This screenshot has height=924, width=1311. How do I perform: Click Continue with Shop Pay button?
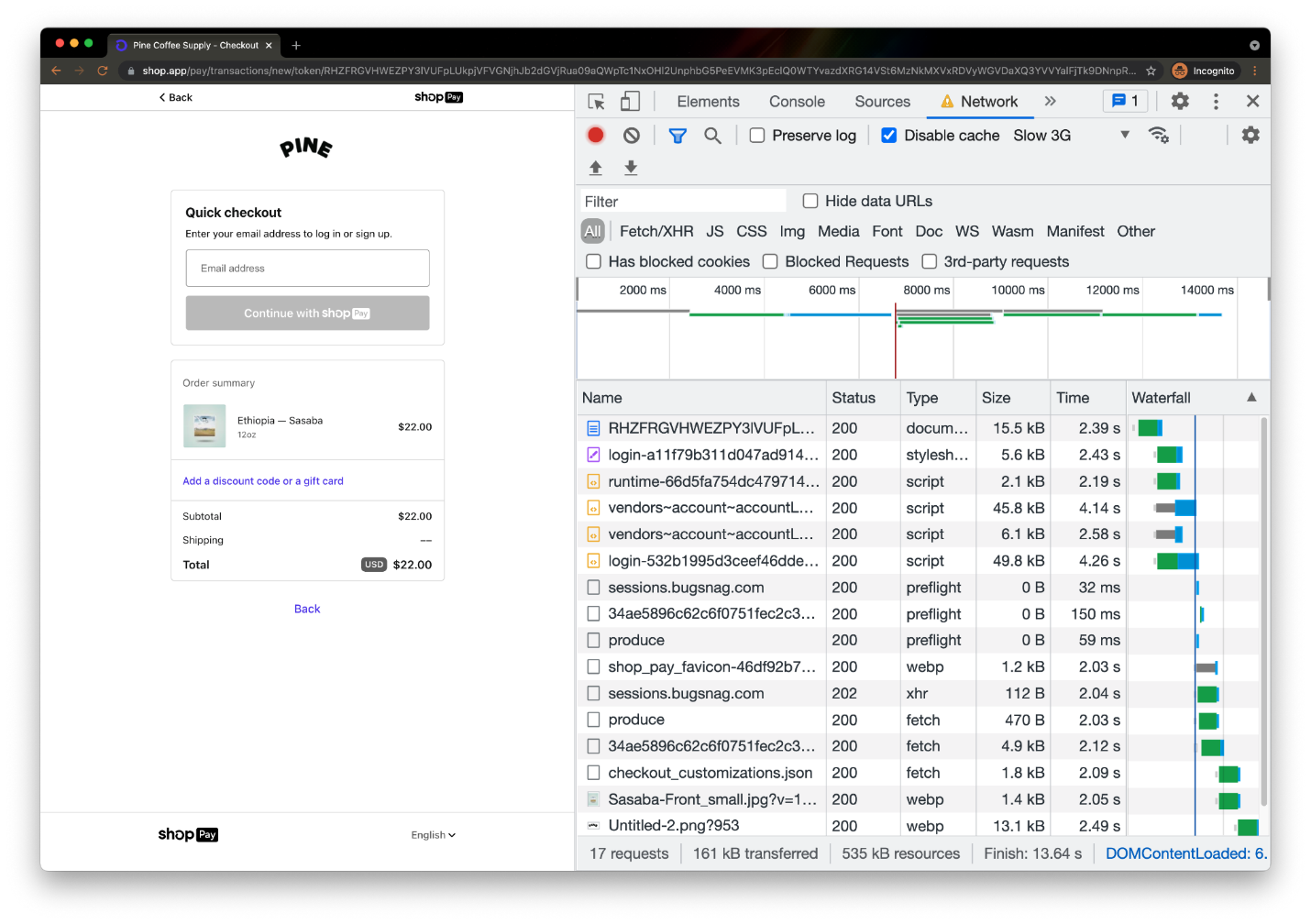[x=307, y=313]
